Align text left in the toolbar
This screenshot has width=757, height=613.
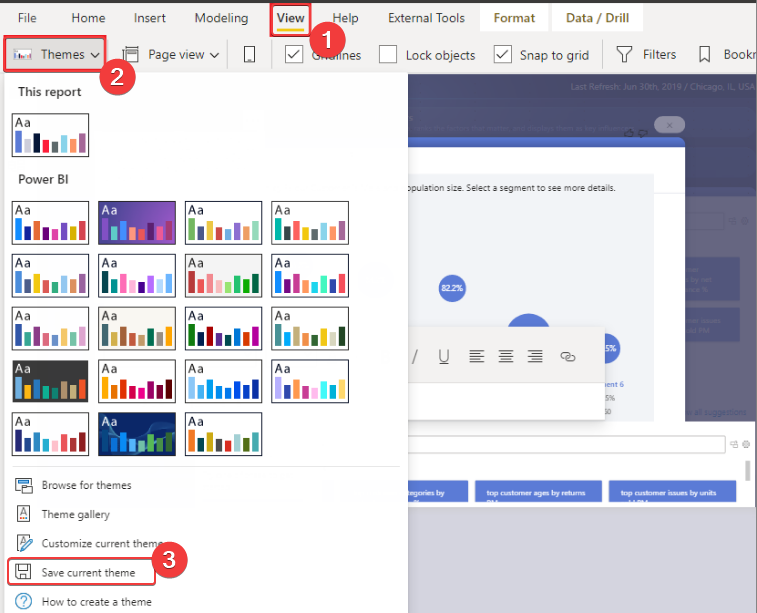pos(477,356)
